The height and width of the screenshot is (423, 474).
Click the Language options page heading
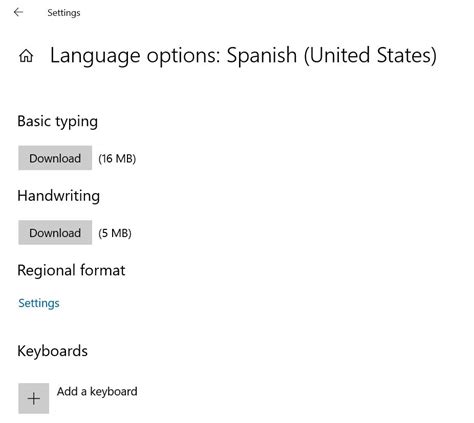[243, 55]
